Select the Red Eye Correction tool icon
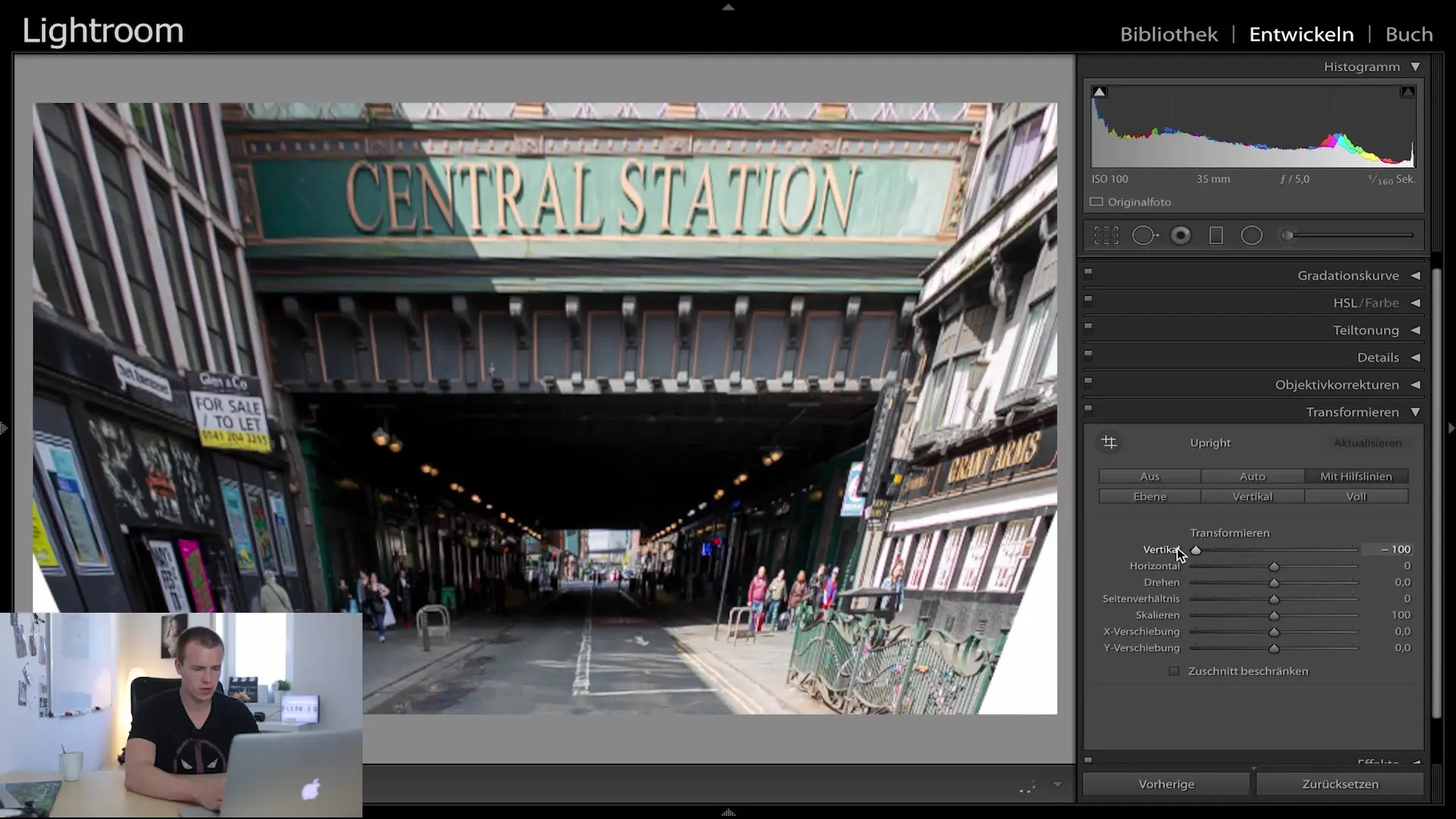The height and width of the screenshot is (819, 1456). [1181, 236]
